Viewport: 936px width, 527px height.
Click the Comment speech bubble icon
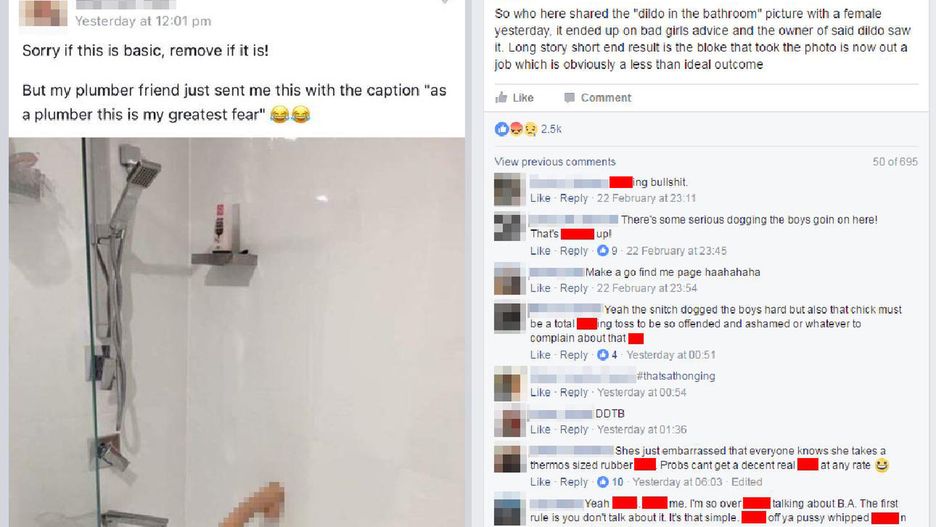point(569,97)
